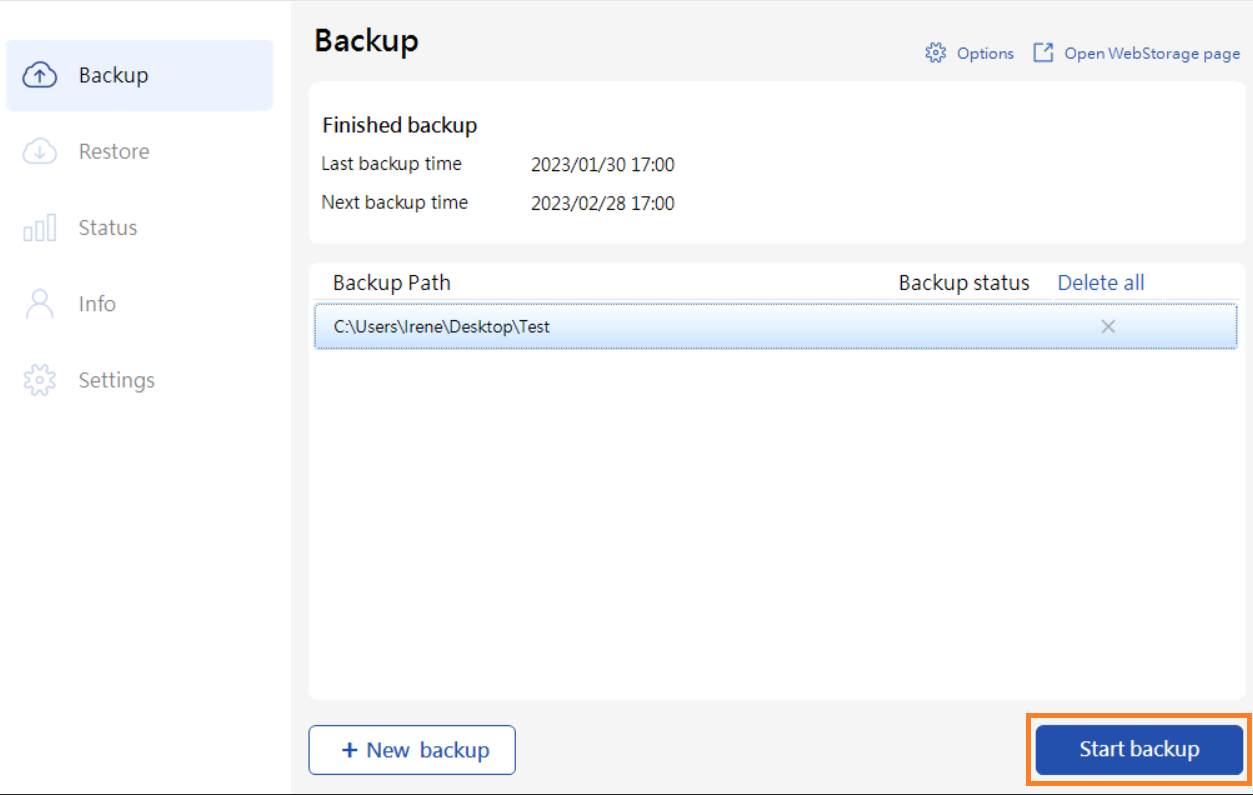Image resolution: width=1253 pixels, height=795 pixels.
Task: Click the Options gear icon
Action: 935,53
